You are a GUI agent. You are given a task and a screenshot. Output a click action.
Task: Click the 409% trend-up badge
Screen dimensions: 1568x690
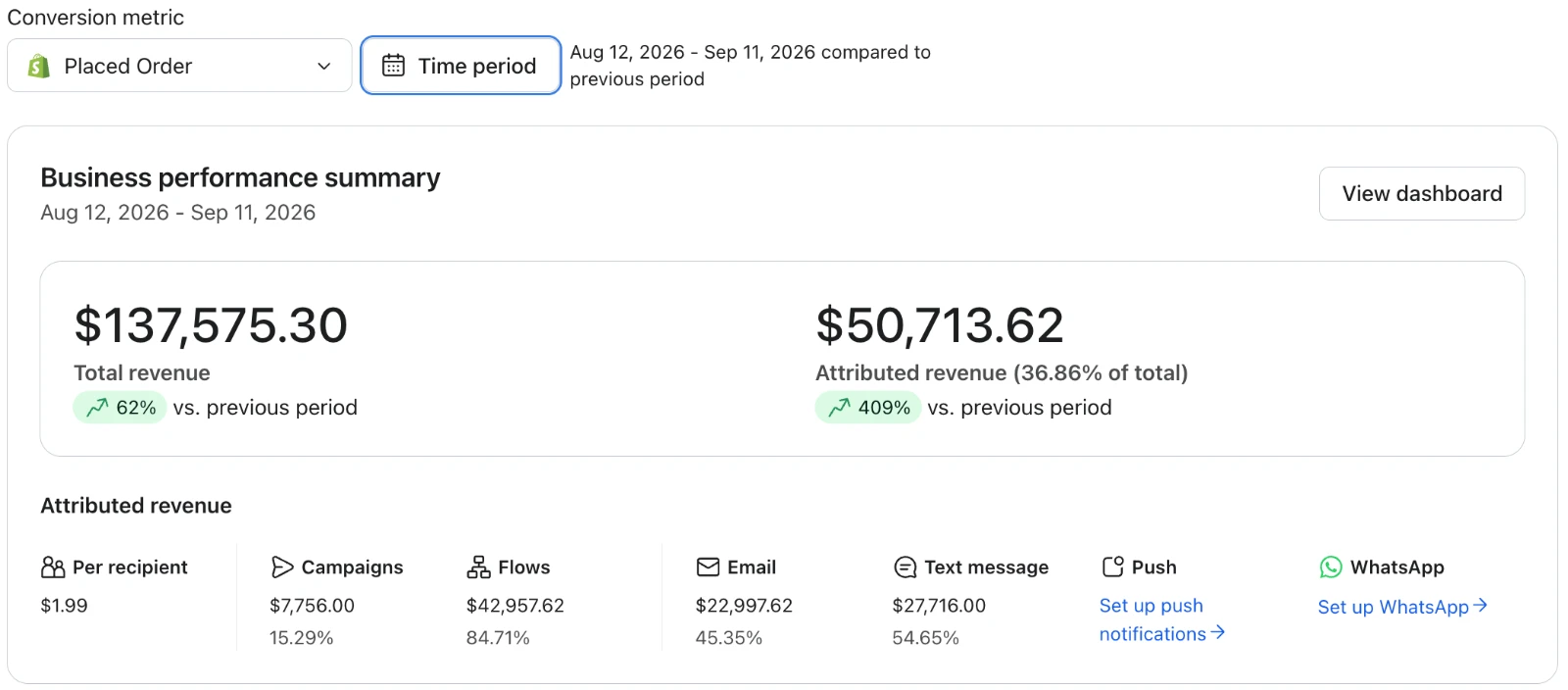coord(867,407)
